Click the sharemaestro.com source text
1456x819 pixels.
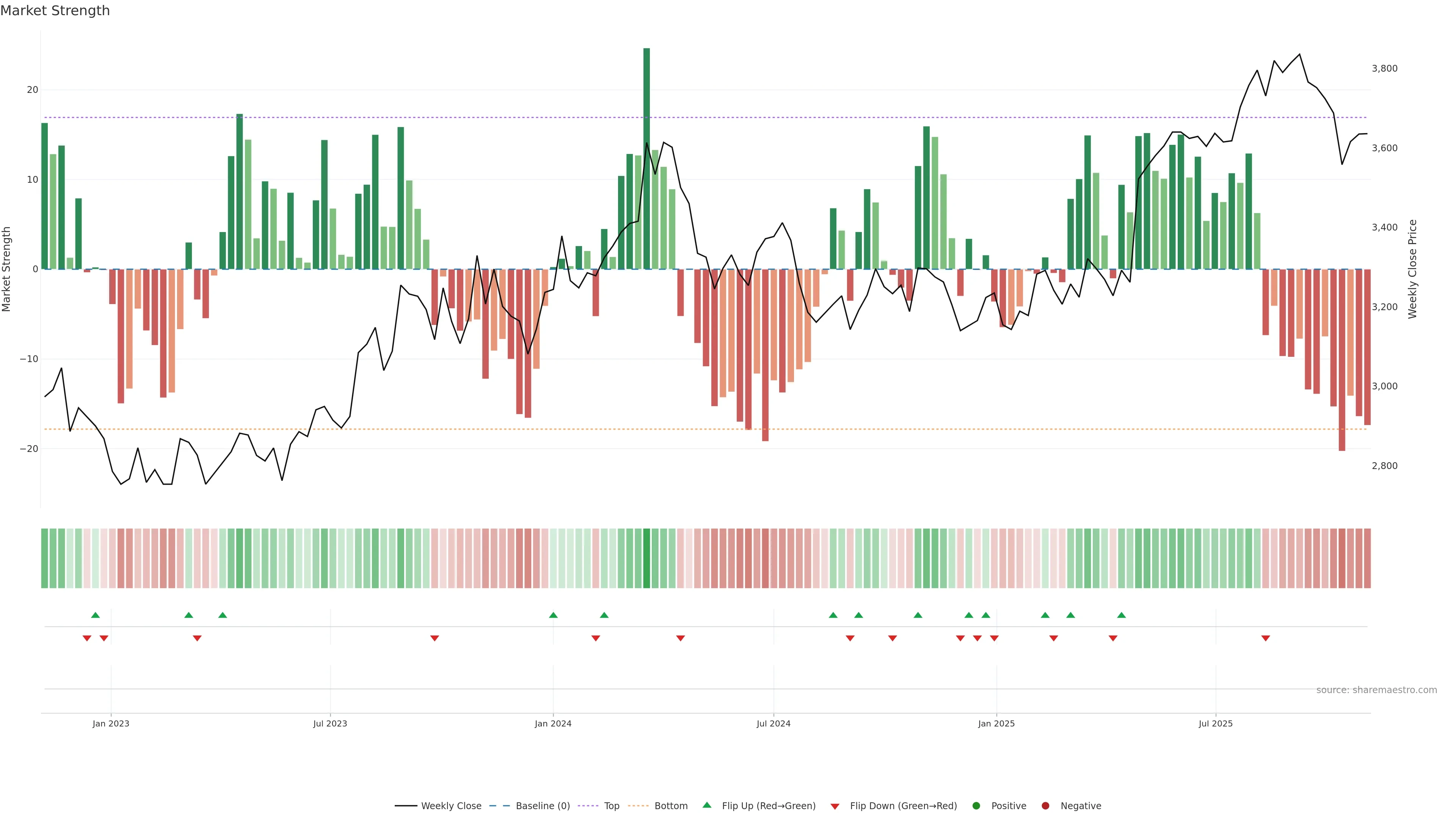point(1376,690)
